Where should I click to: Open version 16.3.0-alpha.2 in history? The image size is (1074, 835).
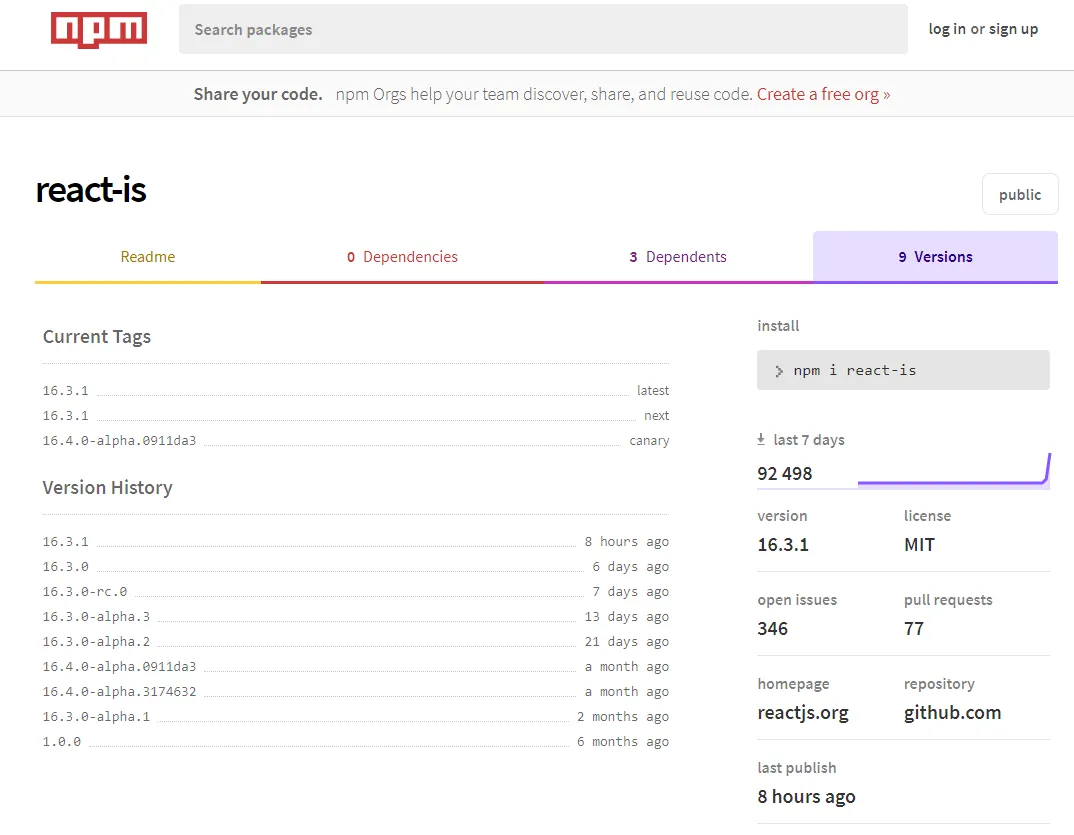[x=96, y=642]
